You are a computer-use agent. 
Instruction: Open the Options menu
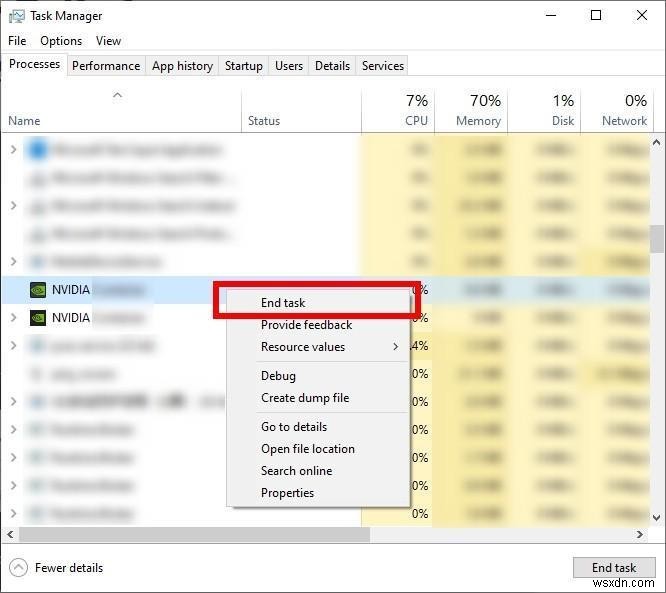61,41
